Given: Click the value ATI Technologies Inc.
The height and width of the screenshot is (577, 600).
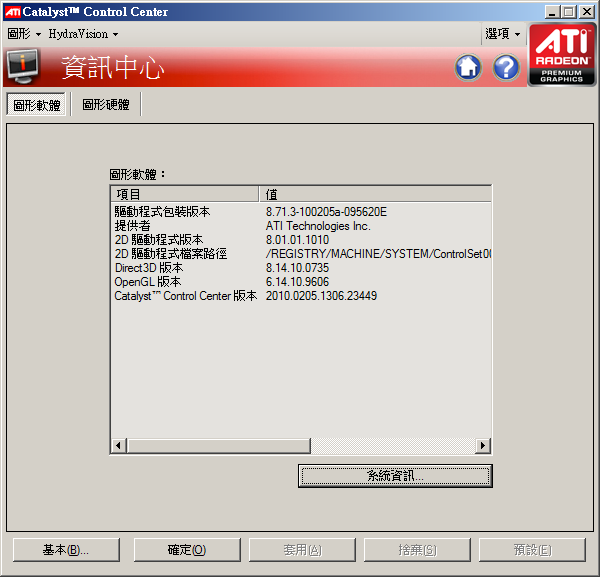Looking at the screenshot, I should pyautogui.click(x=318, y=226).
